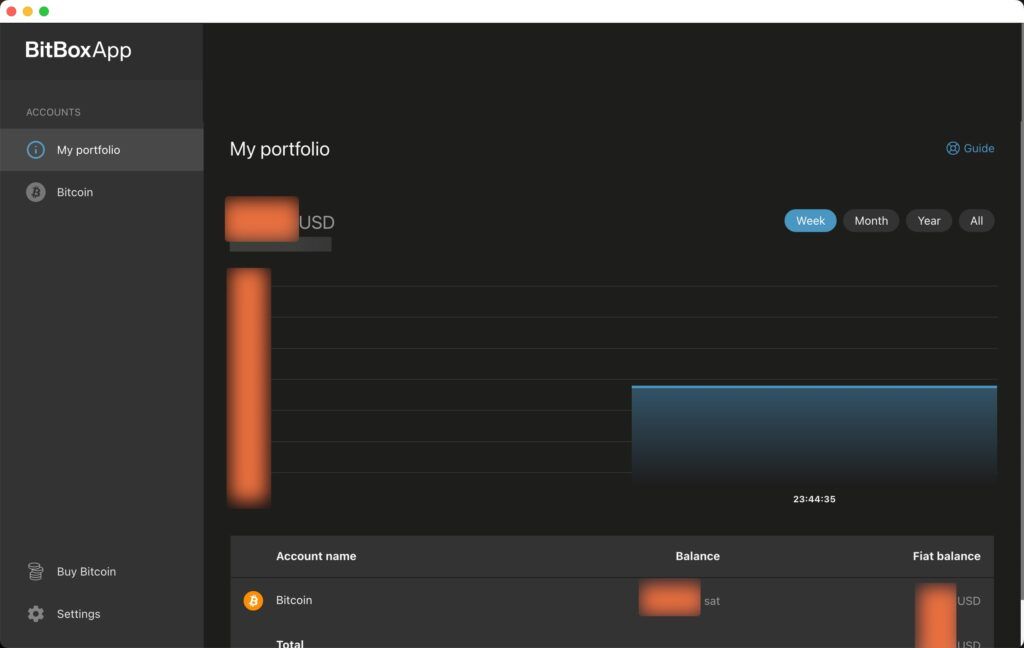Screen dimensions: 1024x648
Task: Click the Bitcoin account name in table
Action: [294, 600]
